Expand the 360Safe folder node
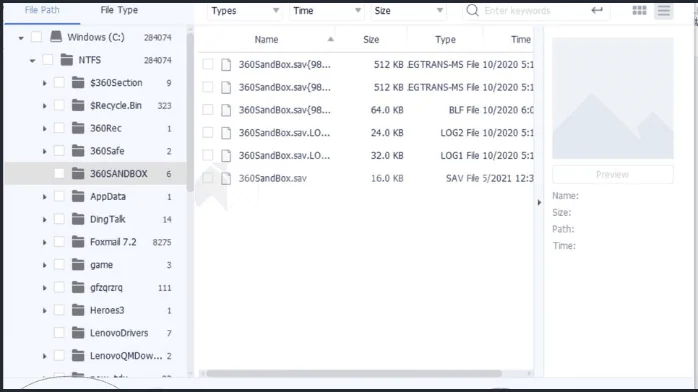This screenshot has height=392, width=698. [44, 151]
